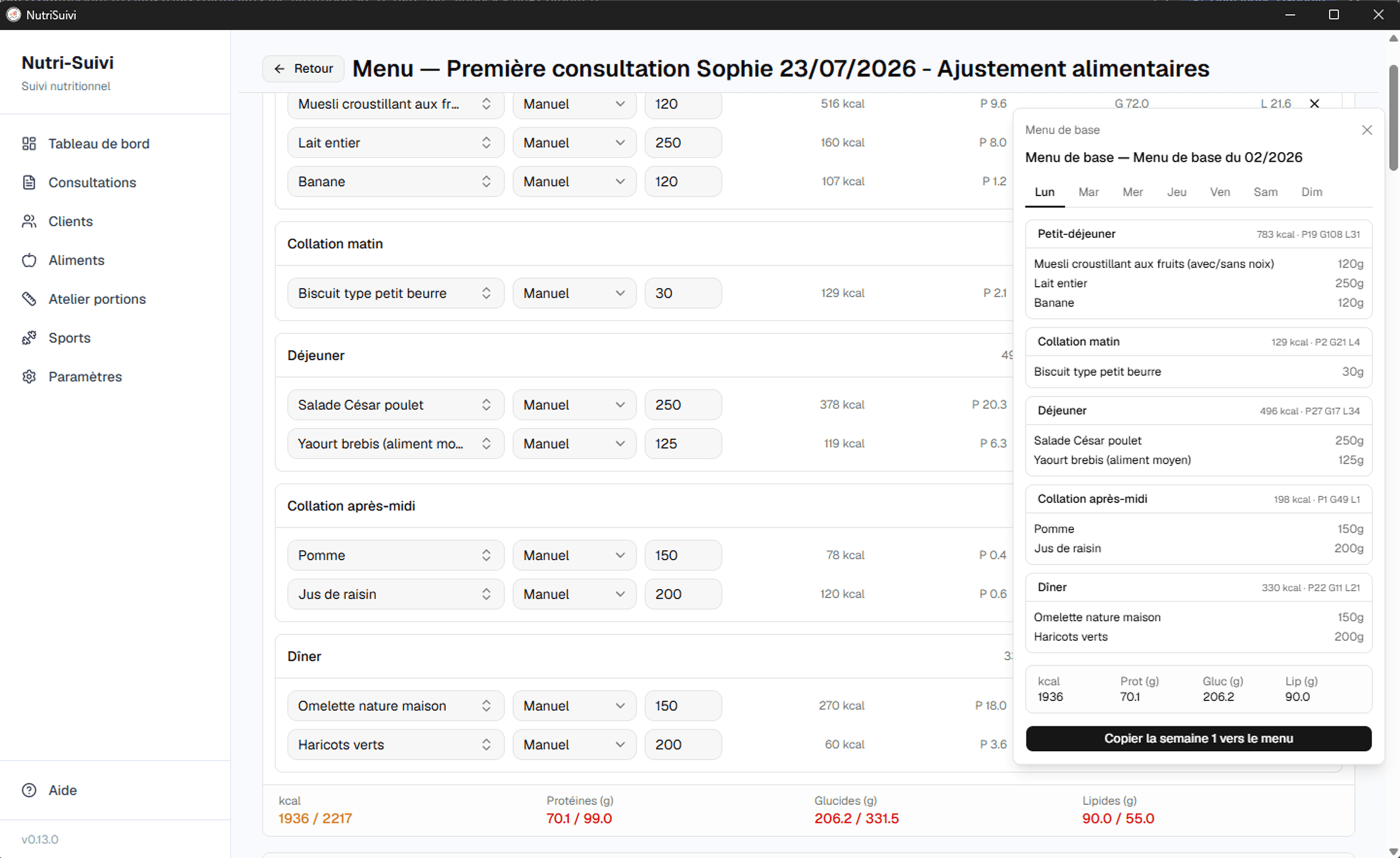This screenshot has height=858, width=1400.
Task: Open Manuel dropdown for Lait entier
Action: point(574,142)
